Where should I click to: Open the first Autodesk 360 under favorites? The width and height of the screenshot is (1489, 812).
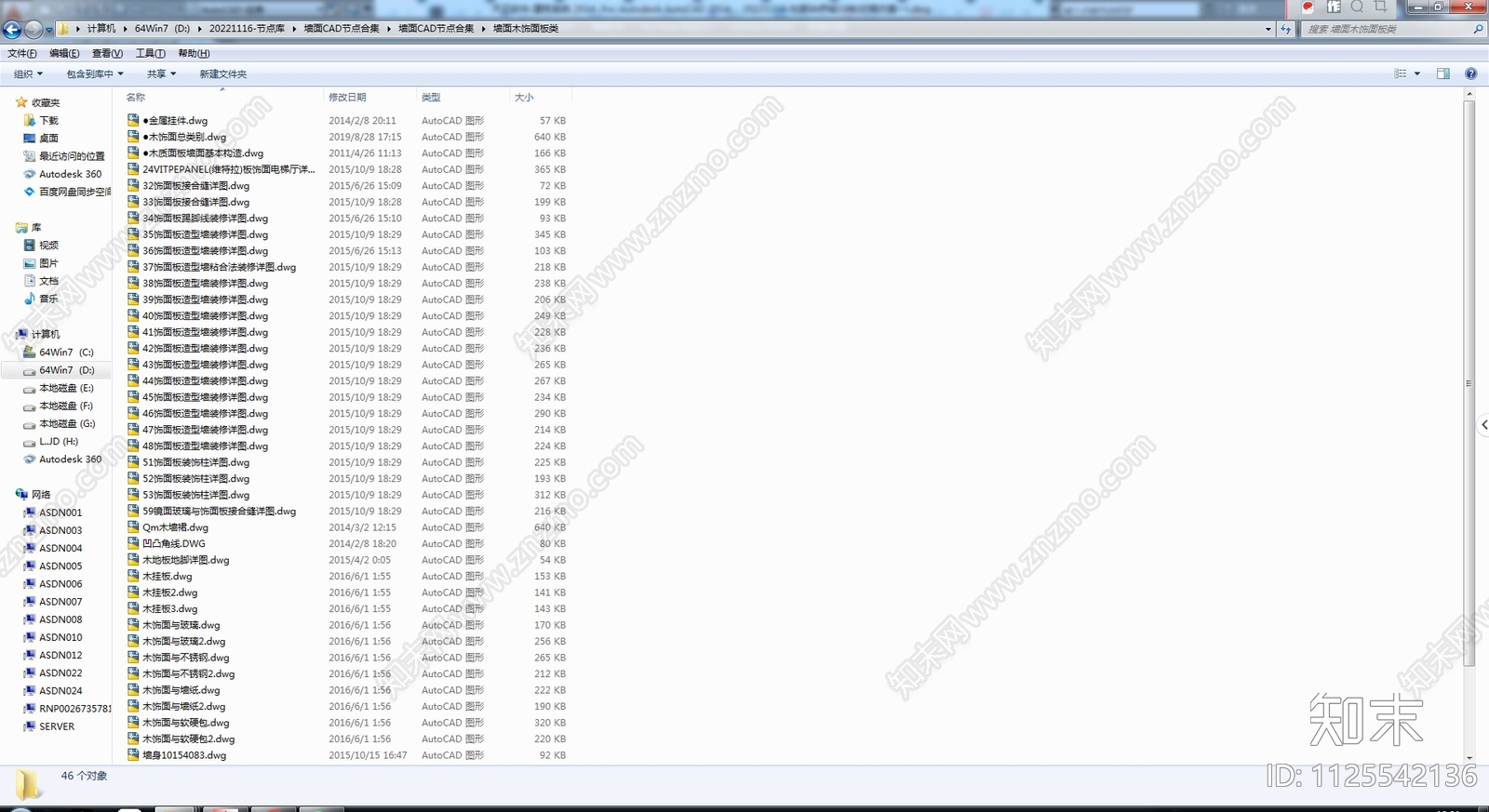pyautogui.click(x=70, y=174)
